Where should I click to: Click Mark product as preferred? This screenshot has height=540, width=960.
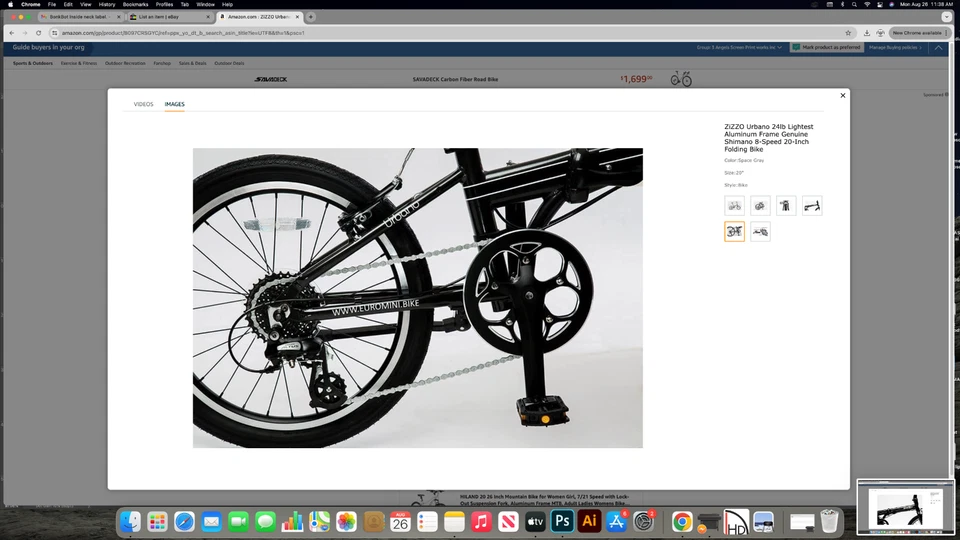click(827, 47)
